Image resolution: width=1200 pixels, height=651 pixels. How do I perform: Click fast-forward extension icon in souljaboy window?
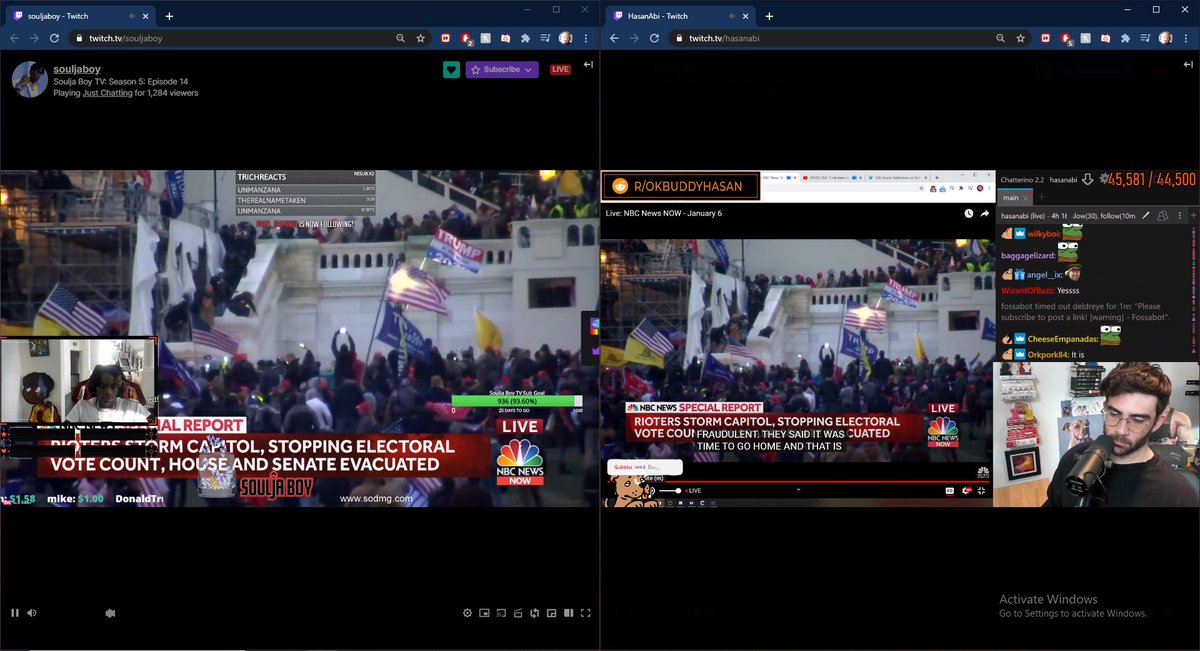coord(446,38)
